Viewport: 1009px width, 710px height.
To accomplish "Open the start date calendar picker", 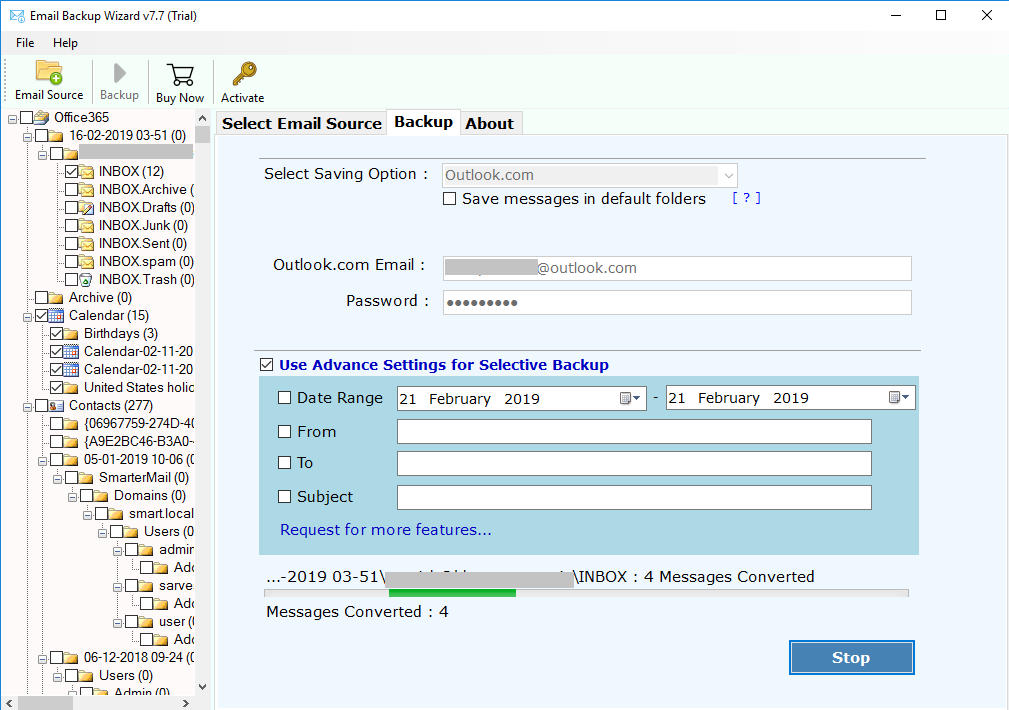I will click(630, 398).
